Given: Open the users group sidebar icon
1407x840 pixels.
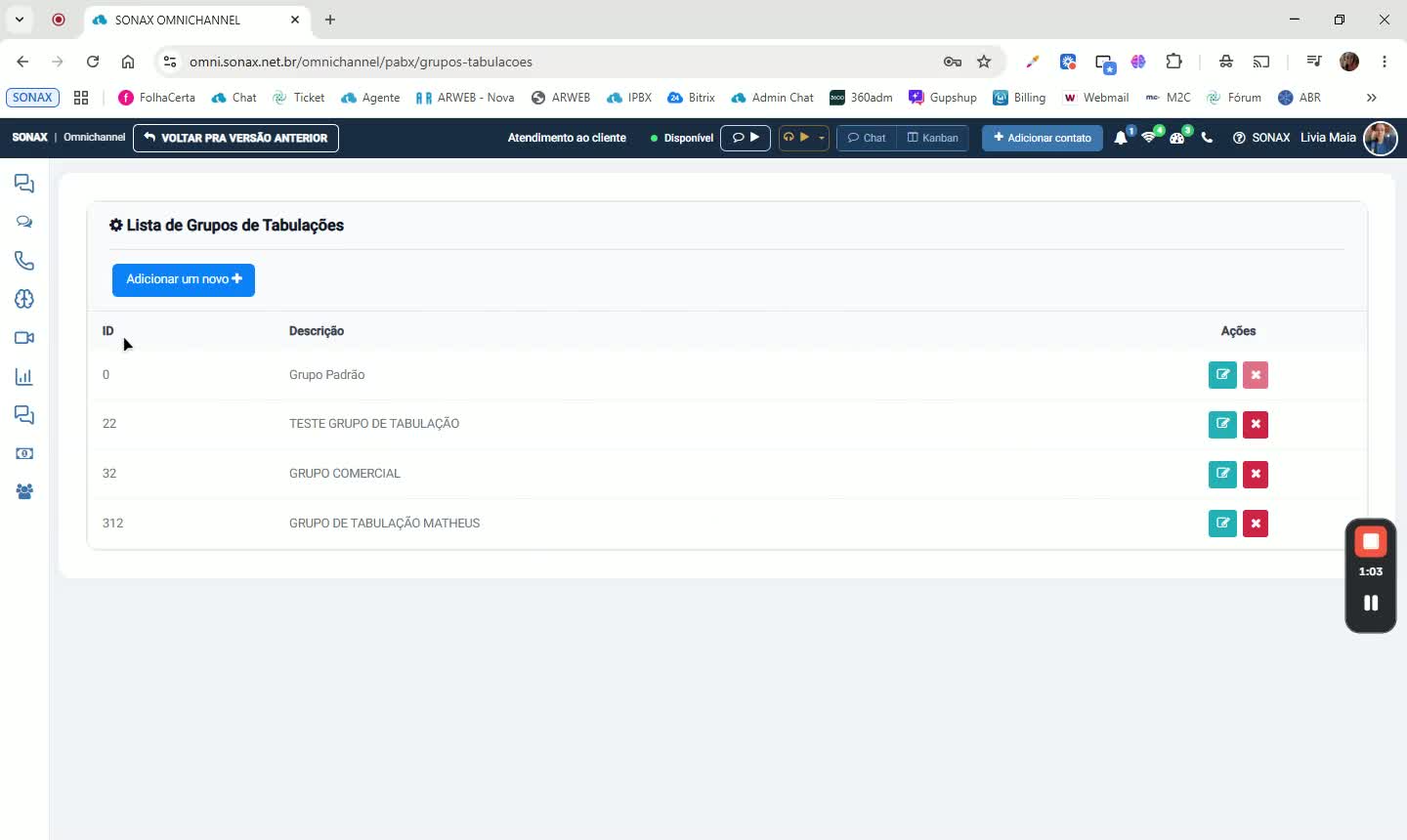Looking at the screenshot, I should point(24,491).
